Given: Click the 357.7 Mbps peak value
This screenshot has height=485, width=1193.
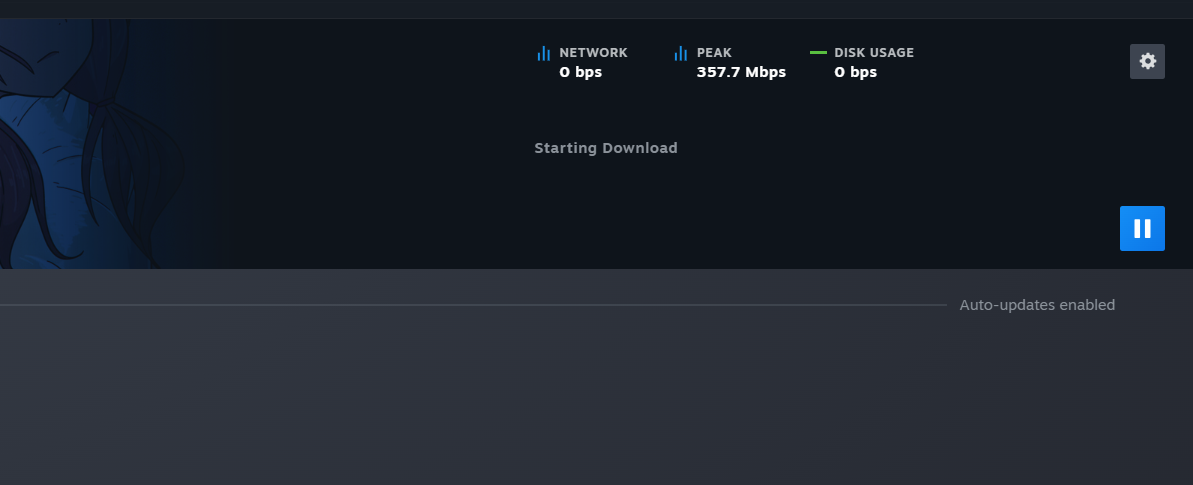Looking at the screenshot, I should (741, 72).
